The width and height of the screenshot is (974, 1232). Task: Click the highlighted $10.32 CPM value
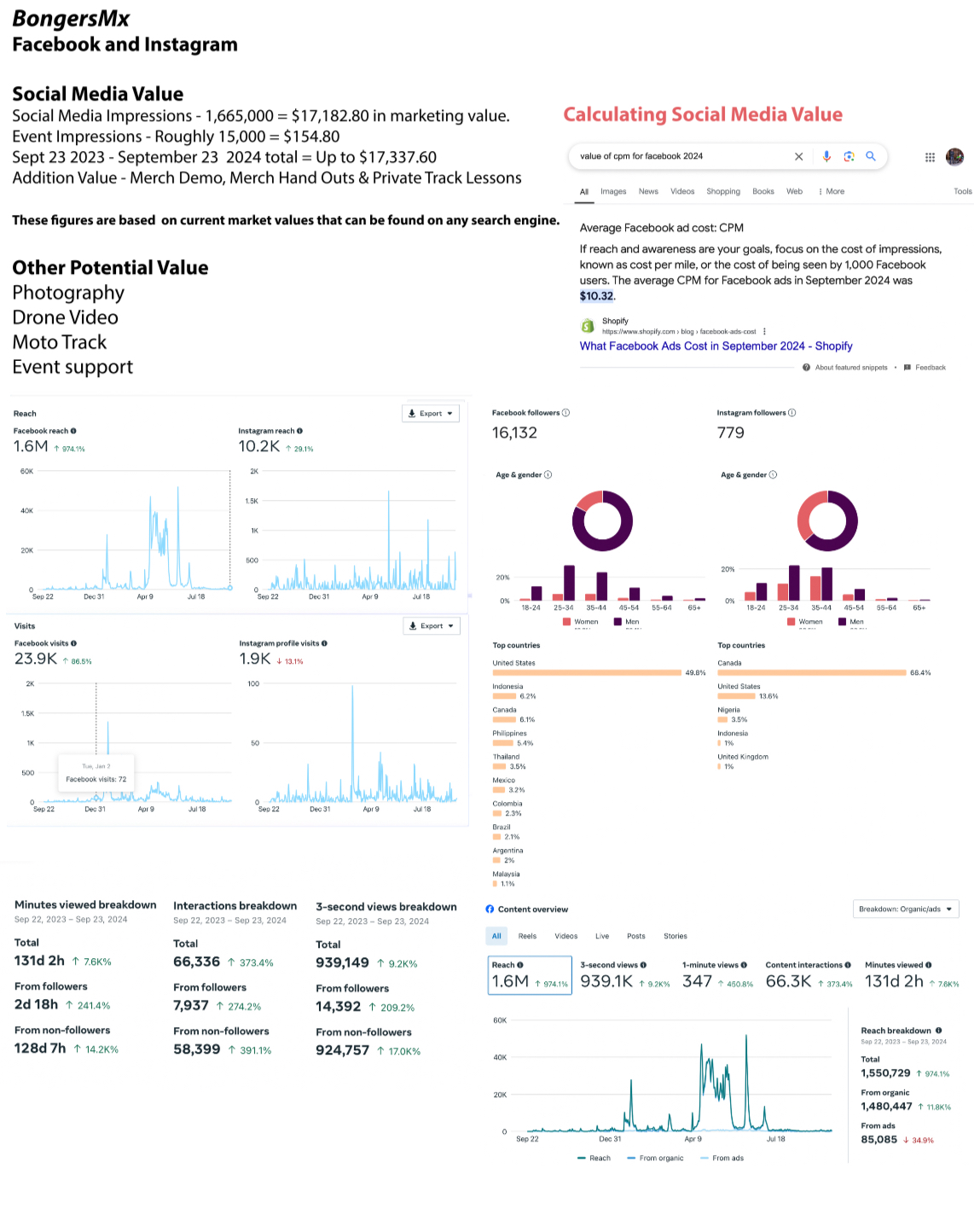[596, 296]
